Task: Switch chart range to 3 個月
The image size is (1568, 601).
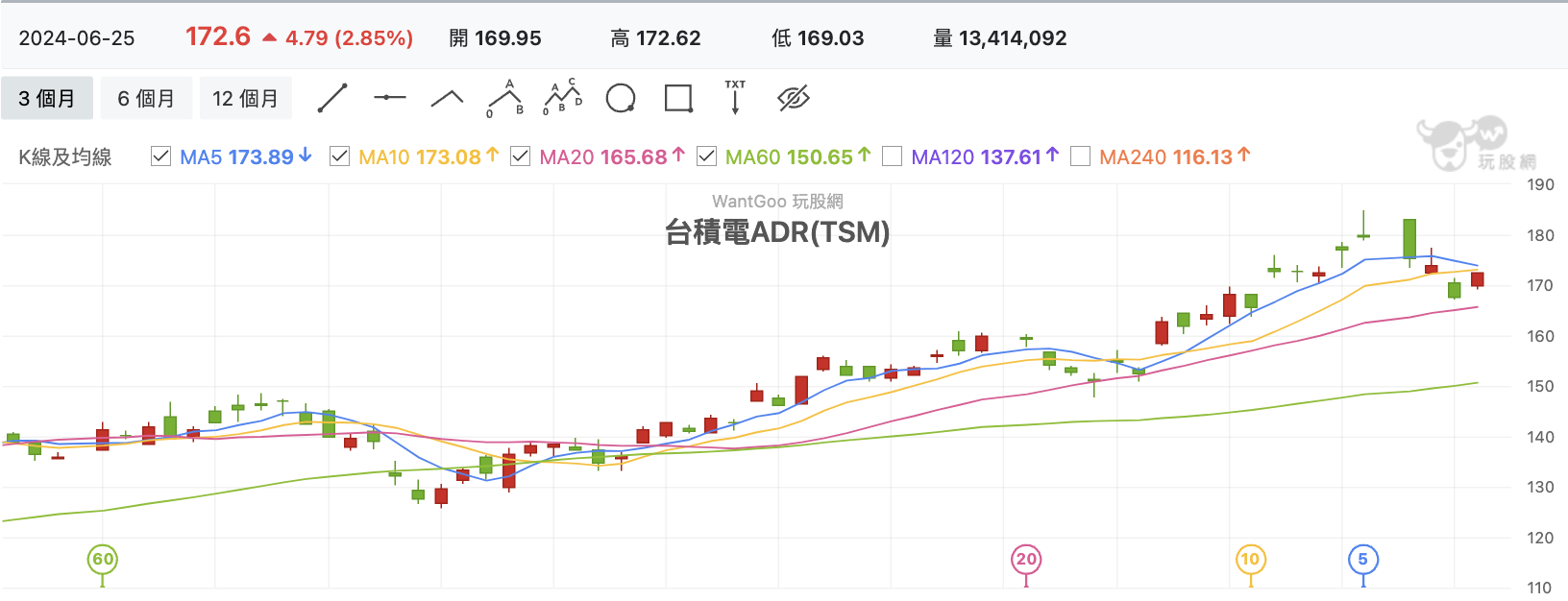Action: pos(47,99)
